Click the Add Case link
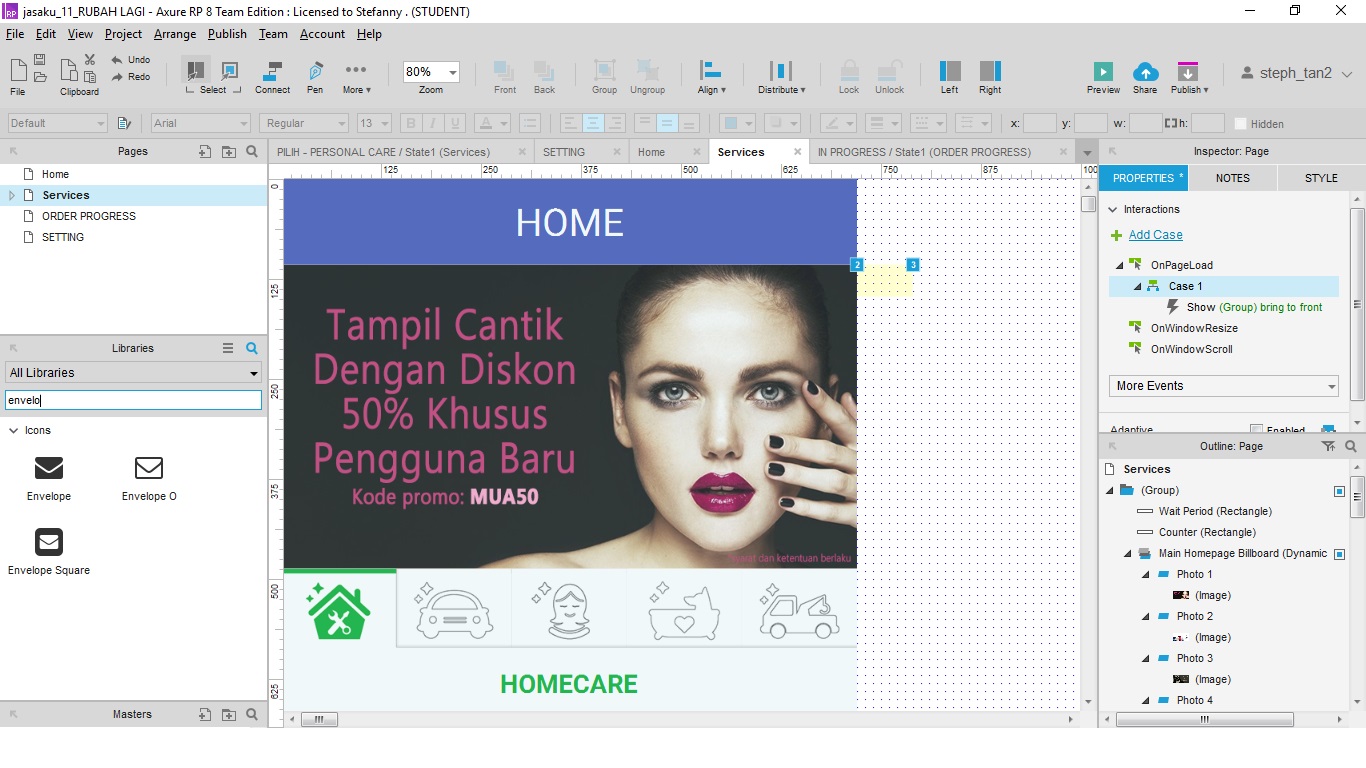This screenshot has height=768, width=1366. (x=1155, y=235)
